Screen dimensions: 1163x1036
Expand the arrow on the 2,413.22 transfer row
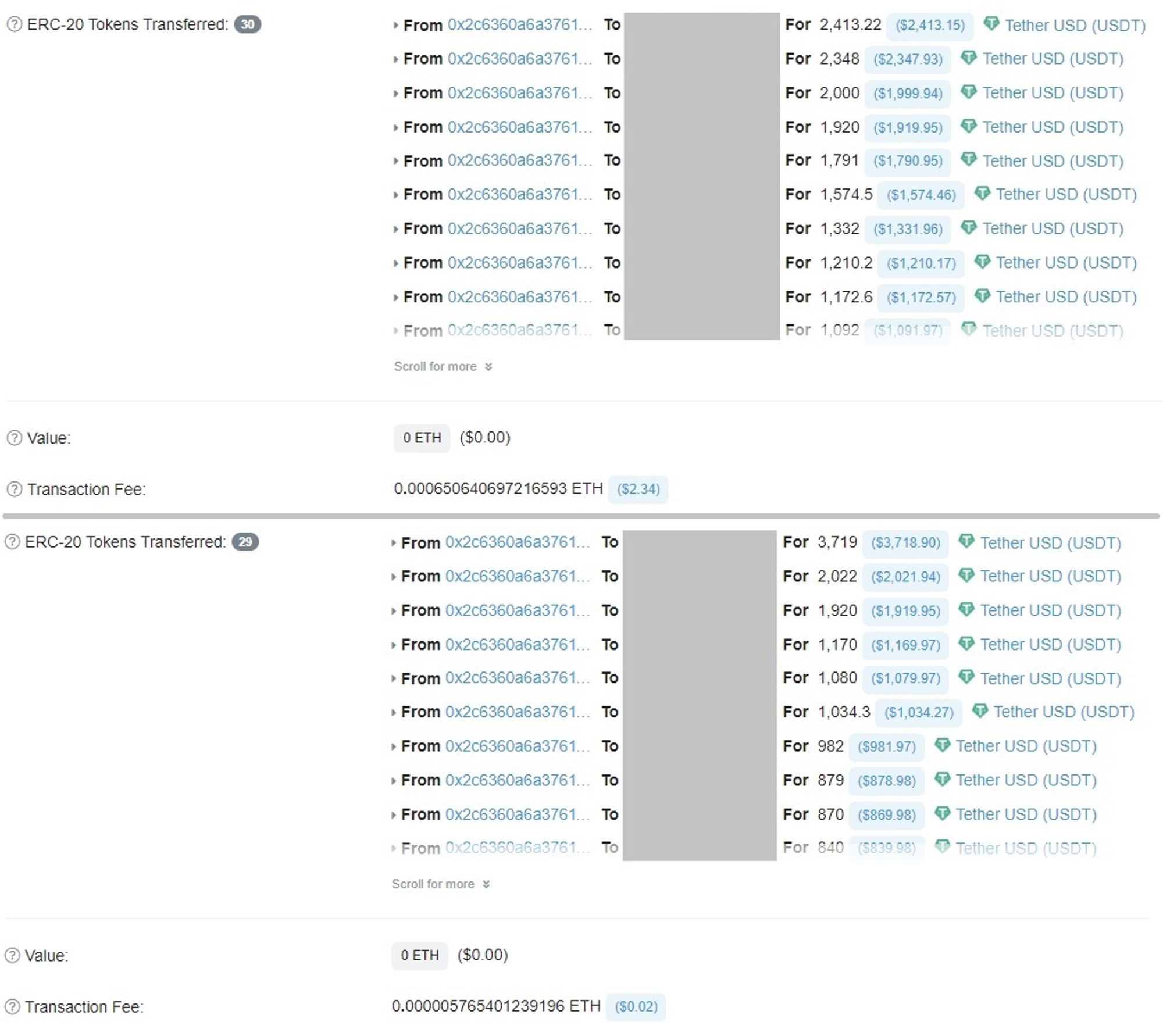395,26
